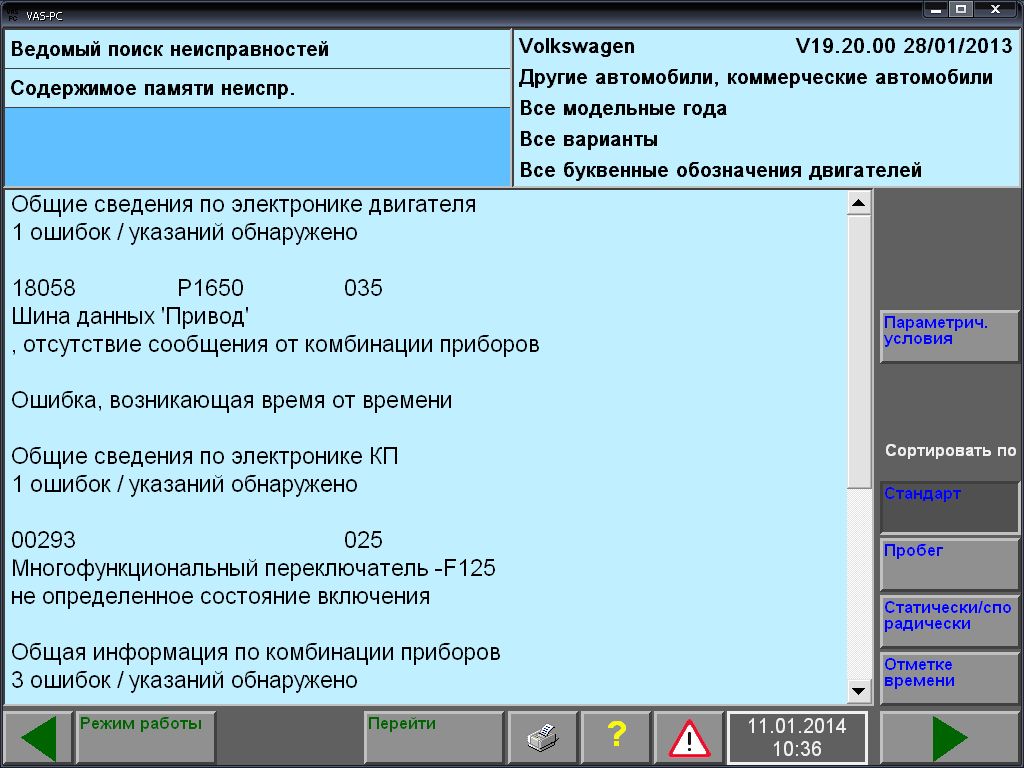Click '3 ошибок / указаний обнаружено' line
The width and height of the screenshot is (1024, 768).
click(x=185, y=680)
